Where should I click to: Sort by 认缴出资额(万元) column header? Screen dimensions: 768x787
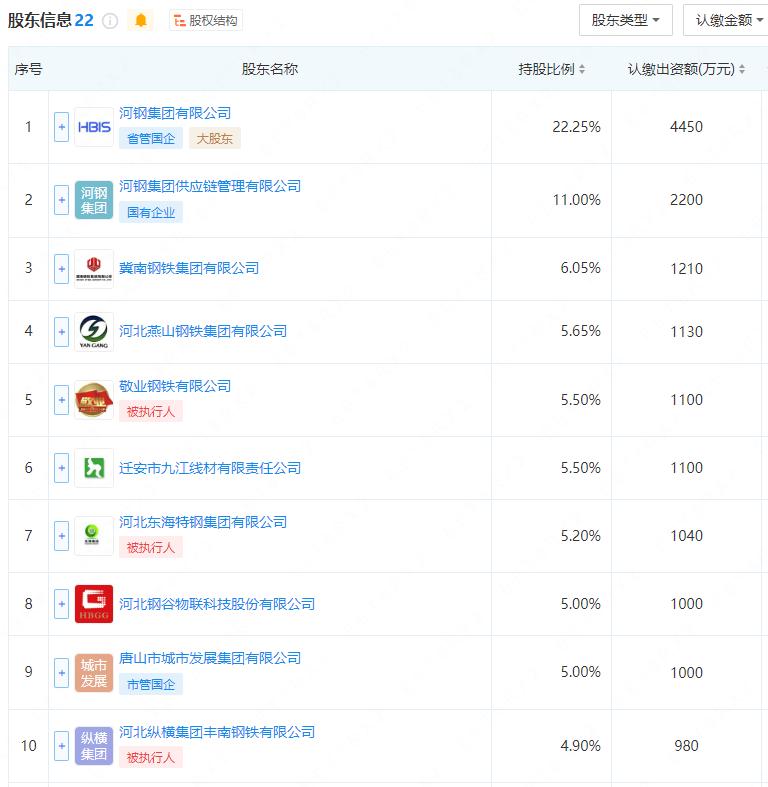click(x=686, y=69)
